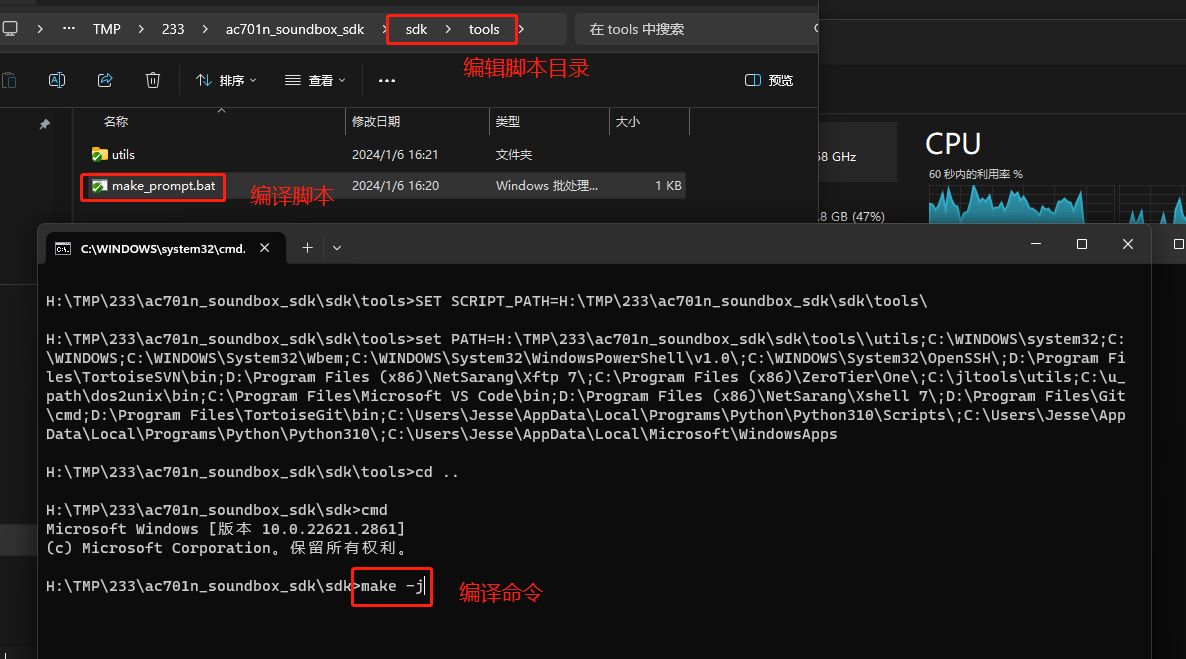Open the terminal new-tab profile dropdown
The image size is (1186, 659).
pyautogui.click(x=337, y=247)
